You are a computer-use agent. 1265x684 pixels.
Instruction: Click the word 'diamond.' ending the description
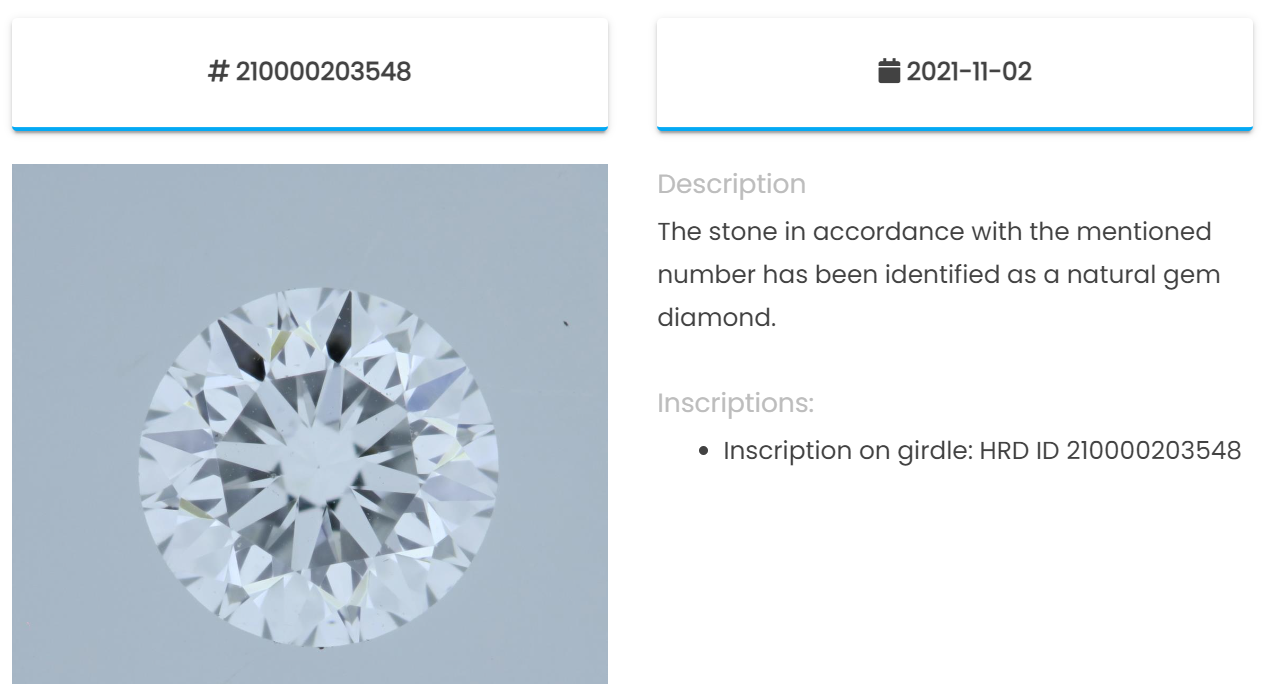click(716, 318)
